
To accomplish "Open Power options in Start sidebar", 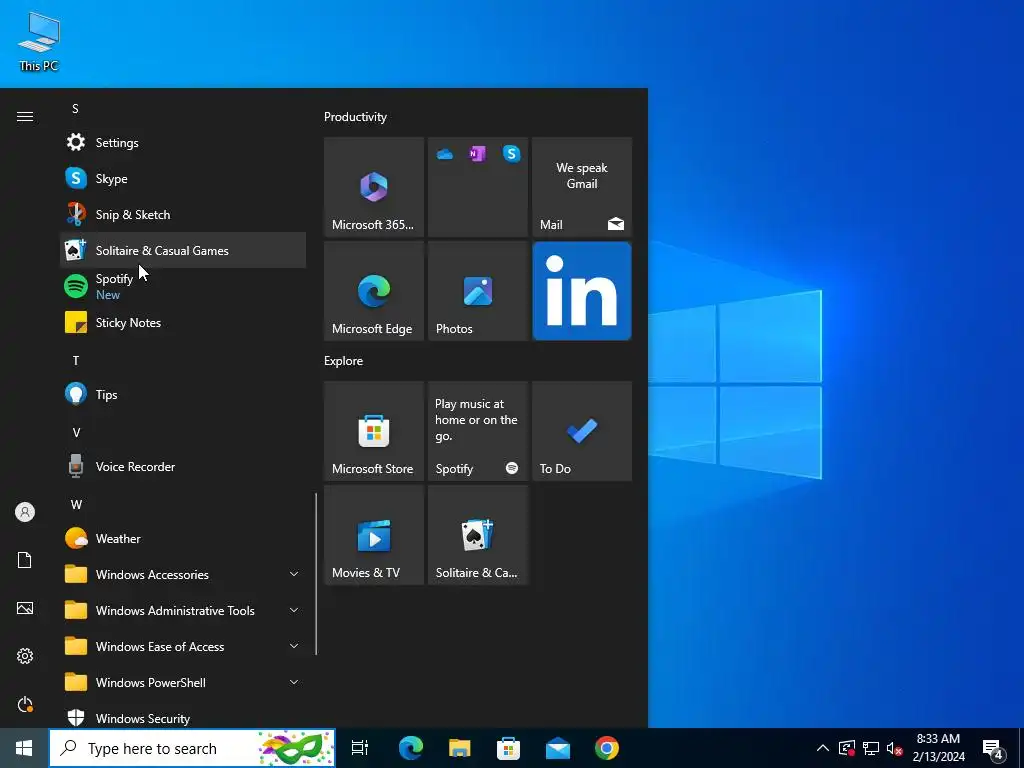I will 25,704.
